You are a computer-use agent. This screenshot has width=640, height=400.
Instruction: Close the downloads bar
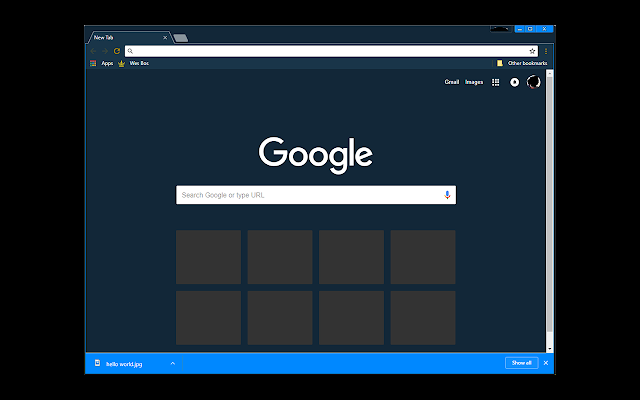546,363
